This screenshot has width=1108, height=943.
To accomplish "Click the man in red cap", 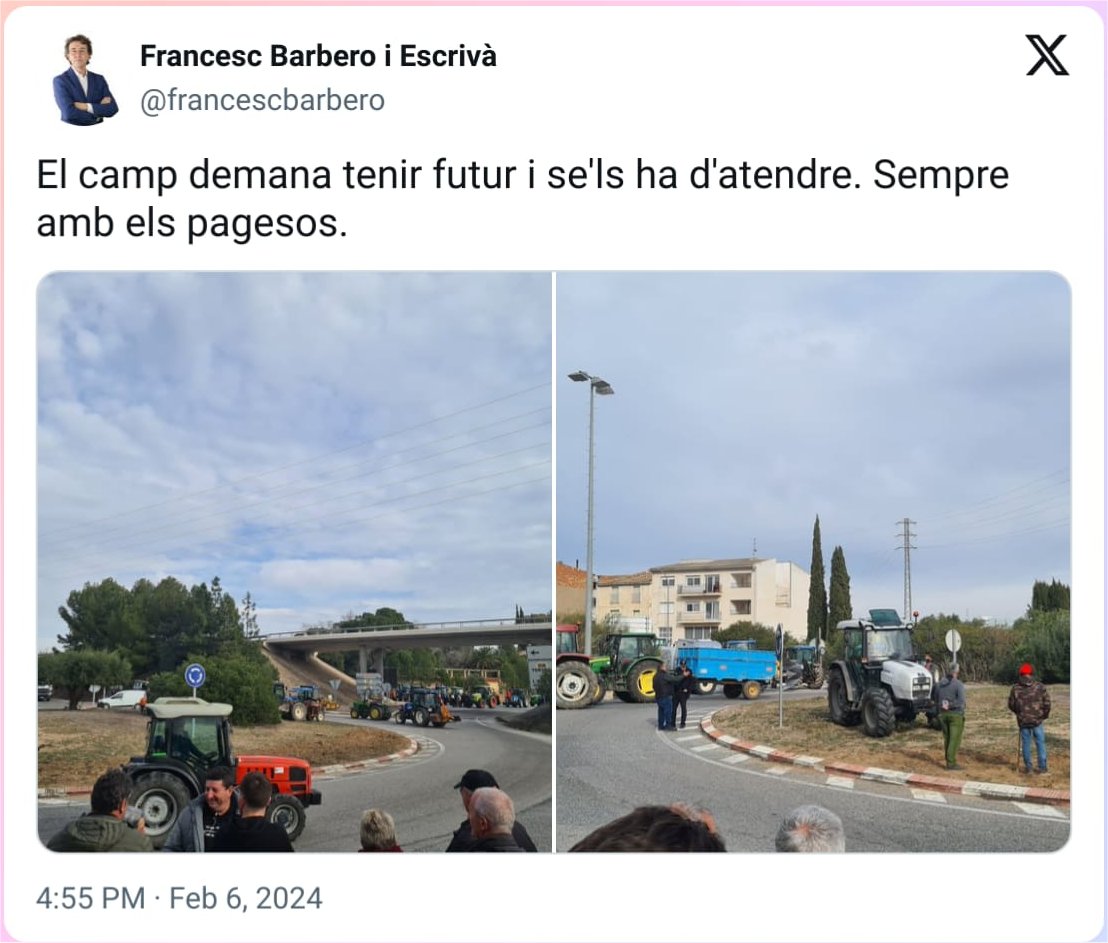I will [1030, 718].
